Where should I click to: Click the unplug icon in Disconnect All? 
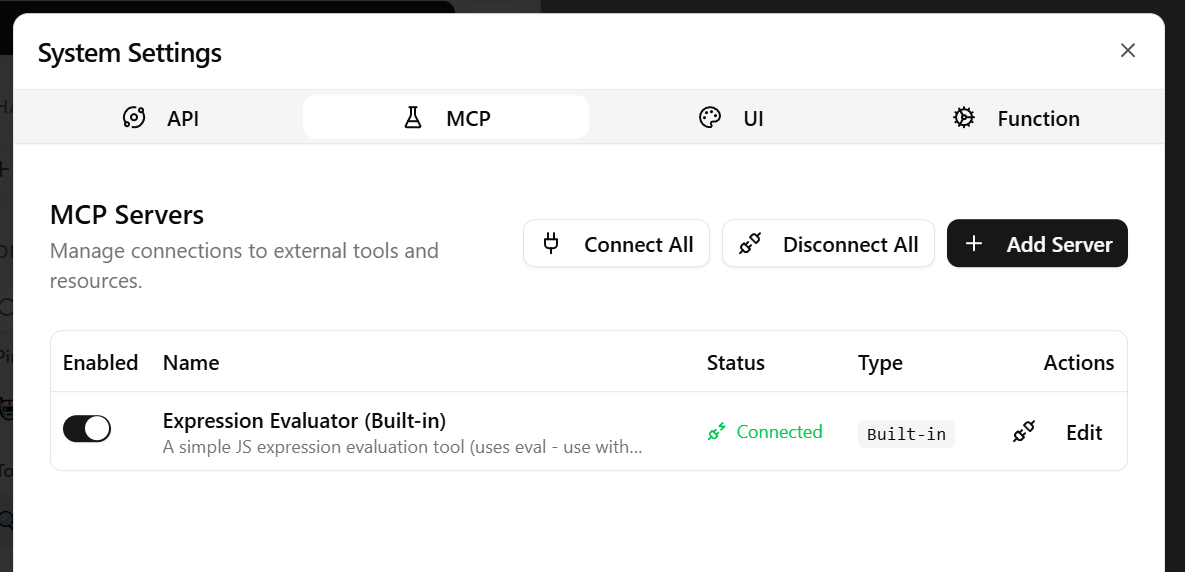click(x=750, y=243)
